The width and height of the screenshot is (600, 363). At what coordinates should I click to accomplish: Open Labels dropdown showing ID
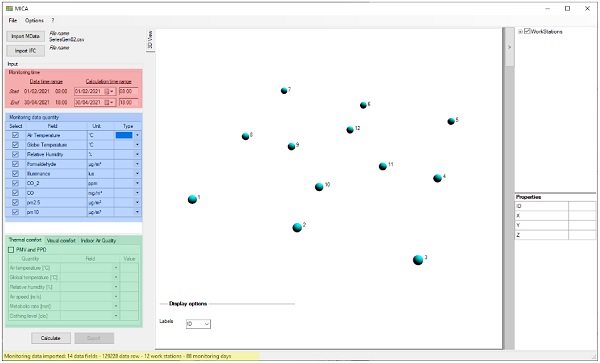(x=198, y=324)
